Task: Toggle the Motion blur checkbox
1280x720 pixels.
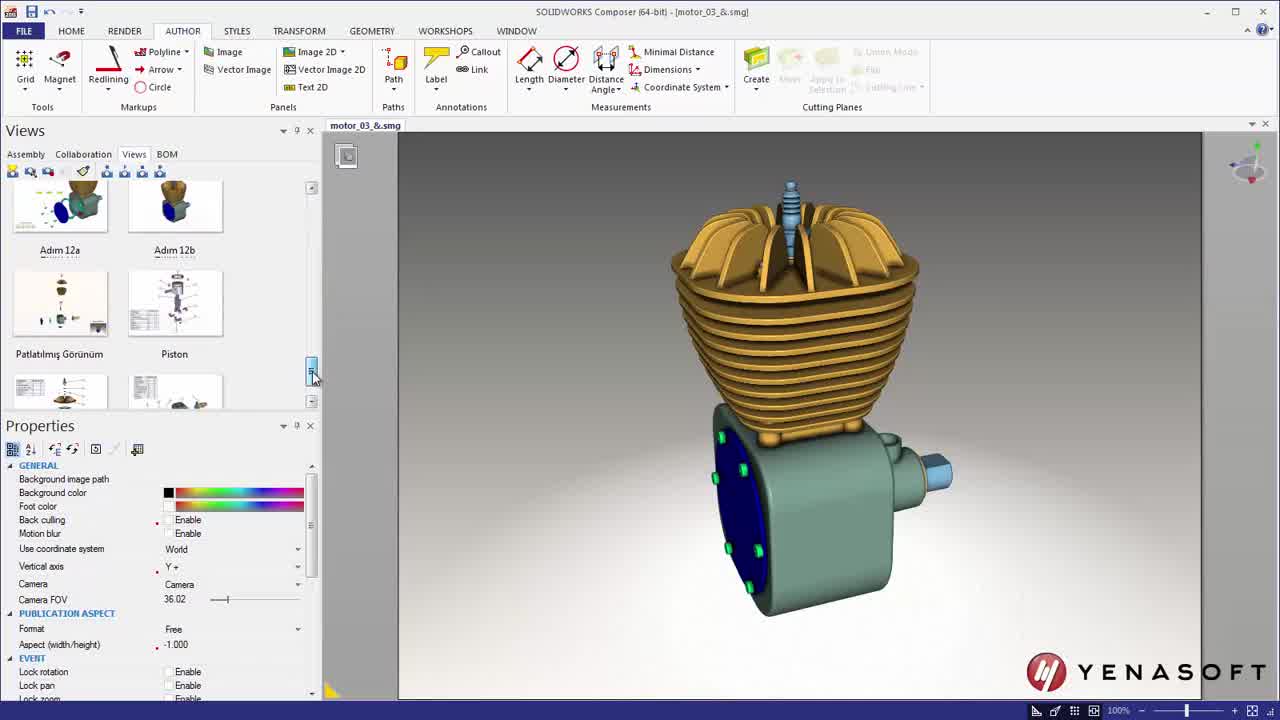Action: point(169,534)
